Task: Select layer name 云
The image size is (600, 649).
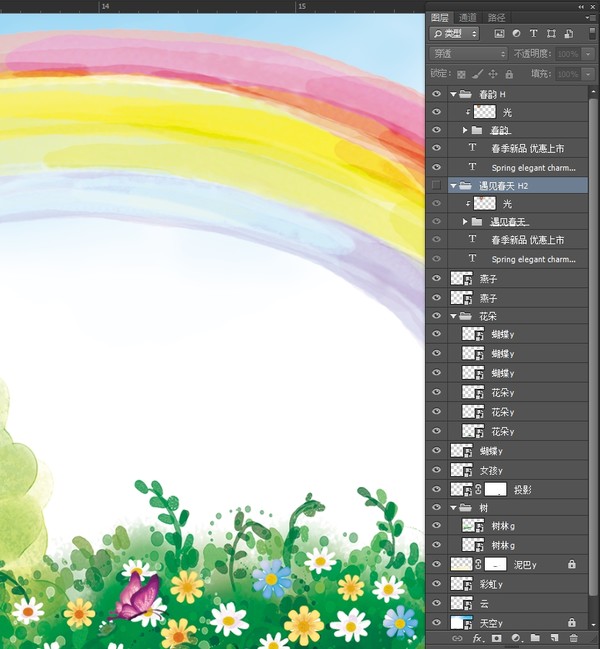Action: pos(484,603)
